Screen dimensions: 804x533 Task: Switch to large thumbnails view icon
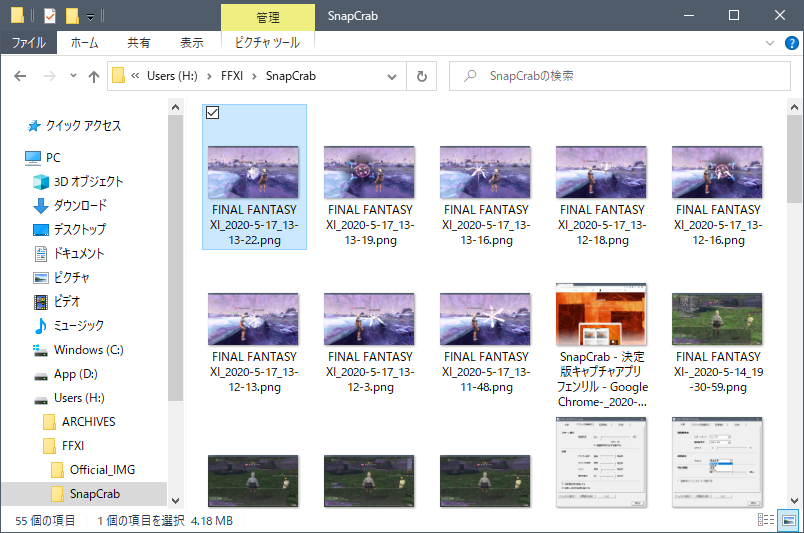click(x=788, y=520)
